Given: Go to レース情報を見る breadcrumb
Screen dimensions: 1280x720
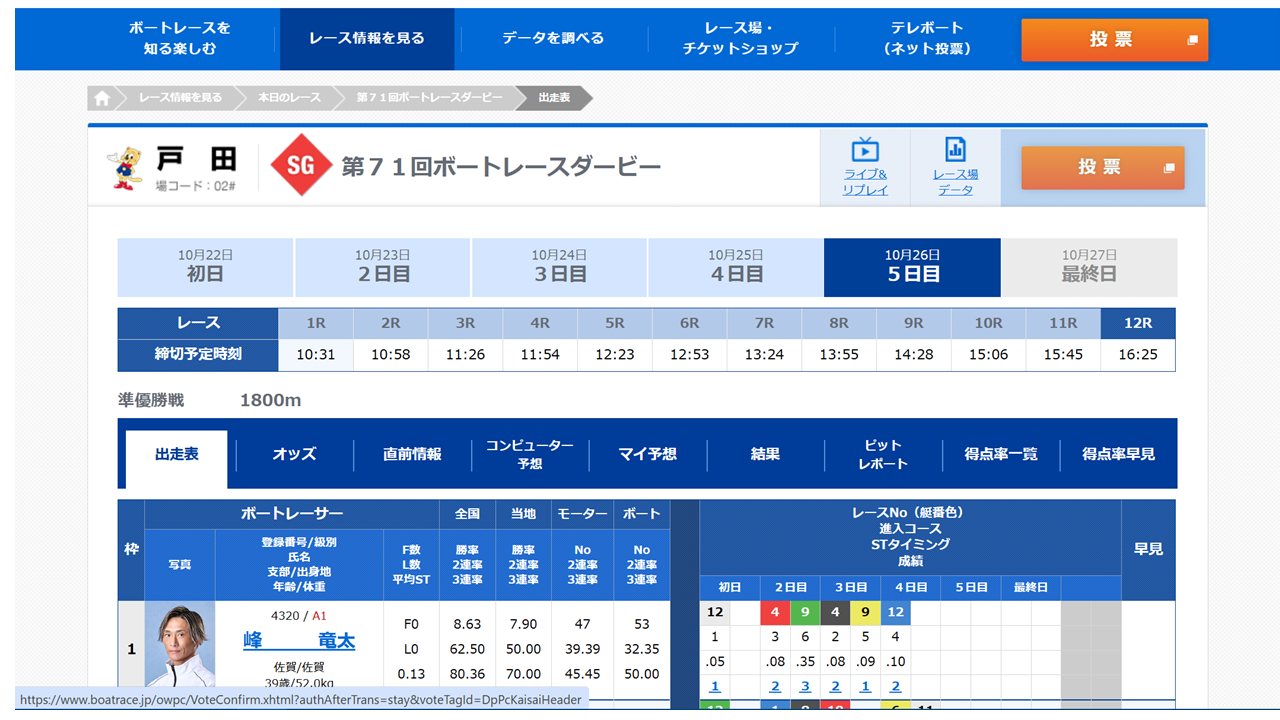Looking at the screenshot, I should coord(180,98).
